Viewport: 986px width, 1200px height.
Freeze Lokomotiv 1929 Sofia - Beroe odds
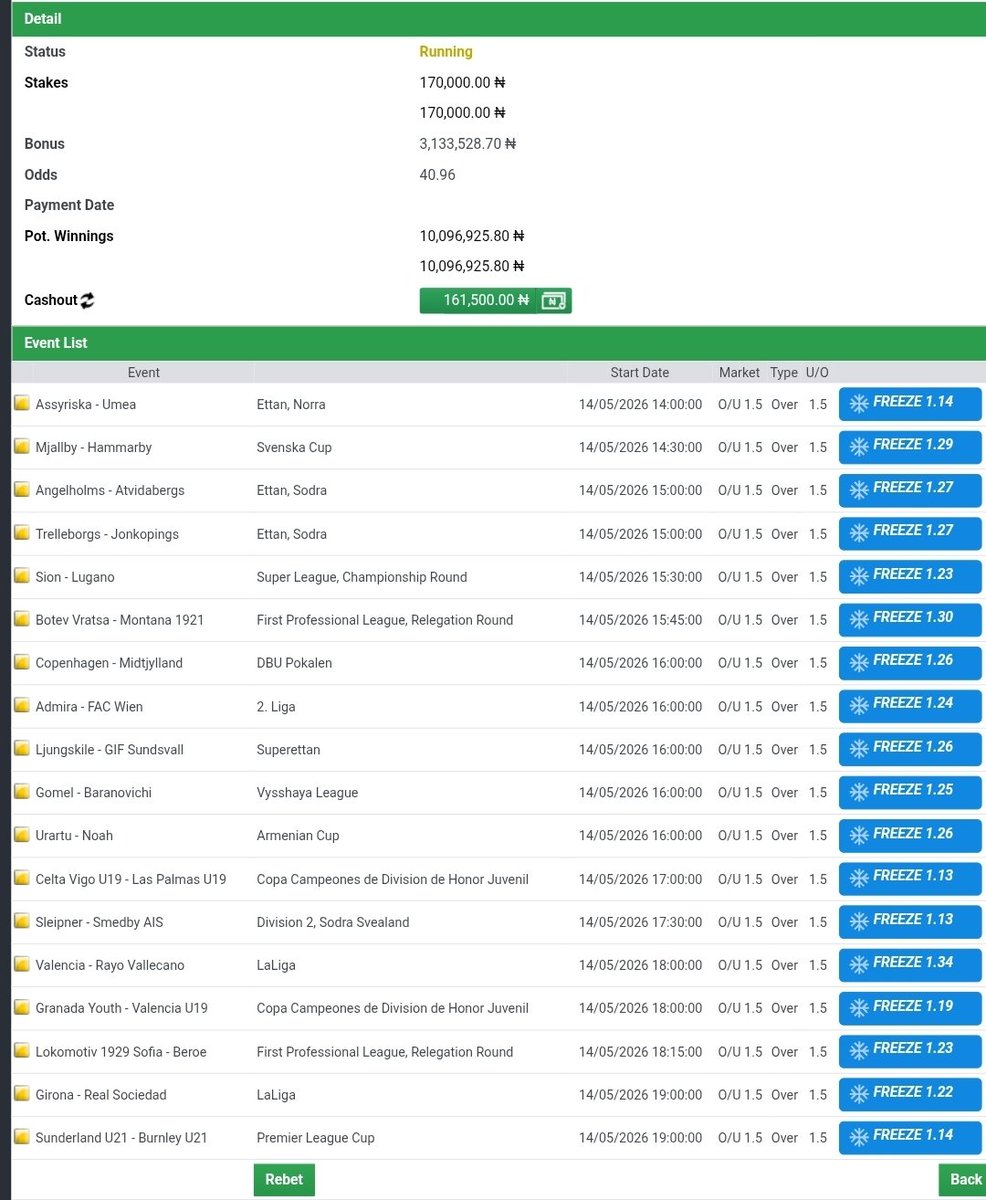(910, 1051)
